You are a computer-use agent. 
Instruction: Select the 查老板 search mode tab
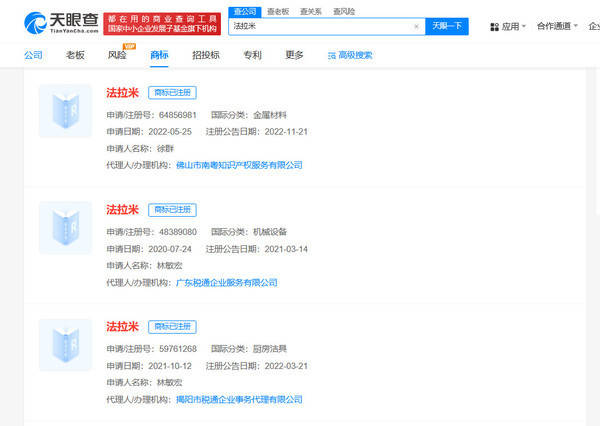pyautogui.click(x=278, y=12)
